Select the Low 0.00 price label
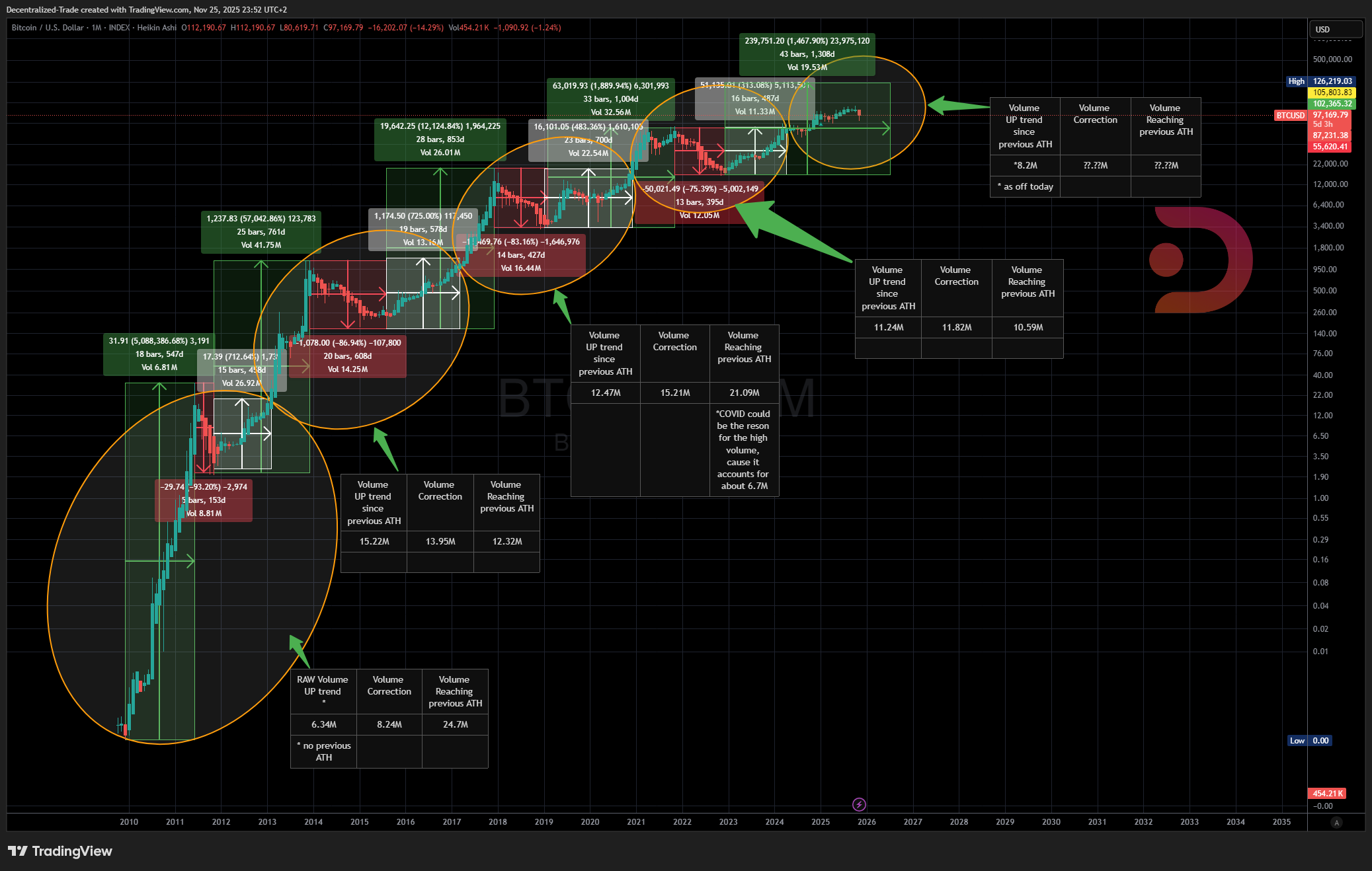The image size is (1372, 871). pyautogui.click(x=1310, y=741)
